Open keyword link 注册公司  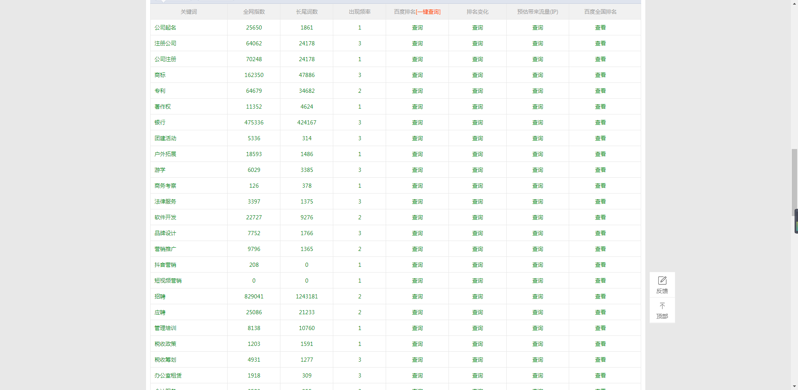pyautogui.click(x=165, y=43)
